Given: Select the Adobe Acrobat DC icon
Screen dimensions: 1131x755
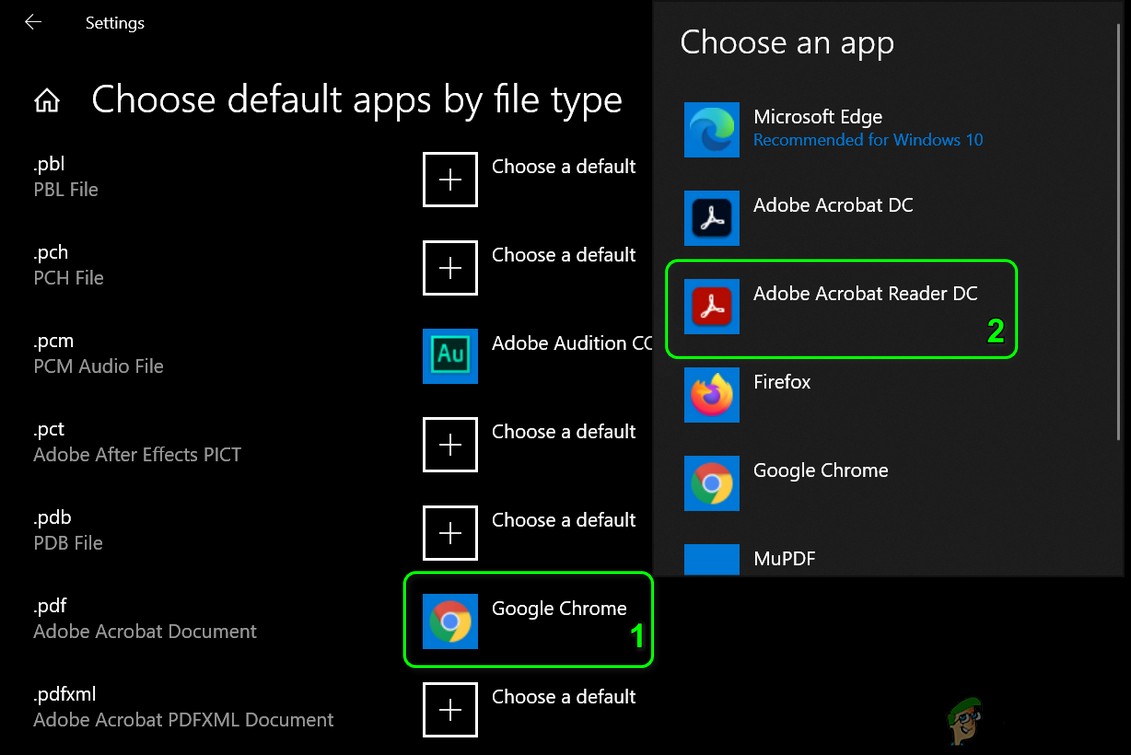Looking at the screenshot, I should click(x=712, y=218).
